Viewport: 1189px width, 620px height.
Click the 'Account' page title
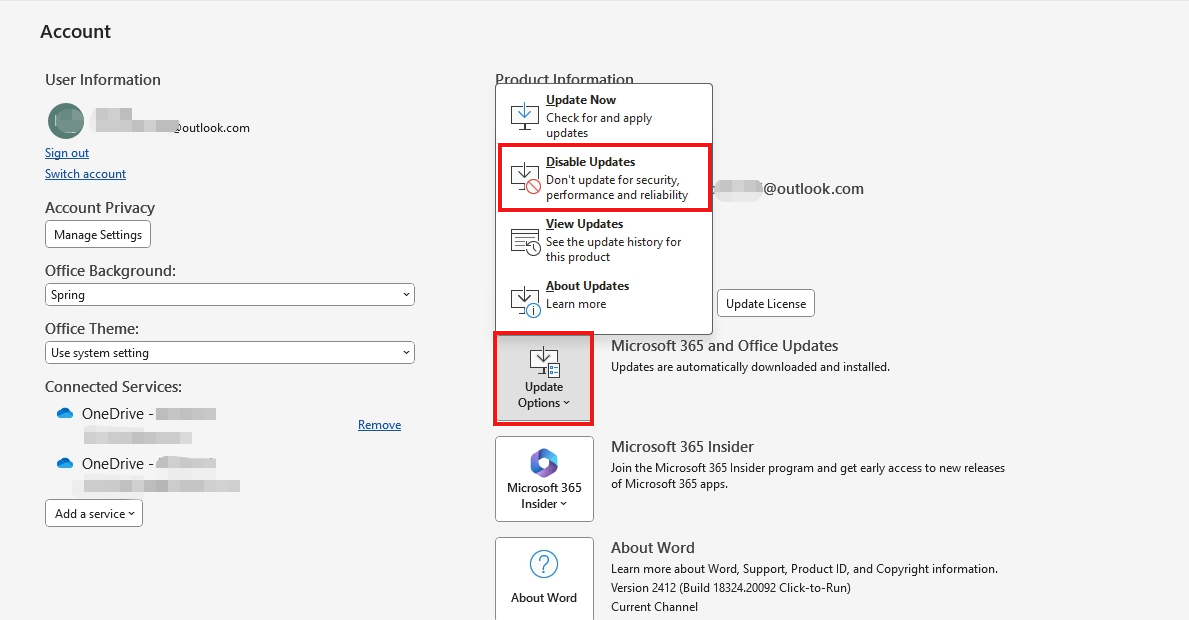point(75,31)
